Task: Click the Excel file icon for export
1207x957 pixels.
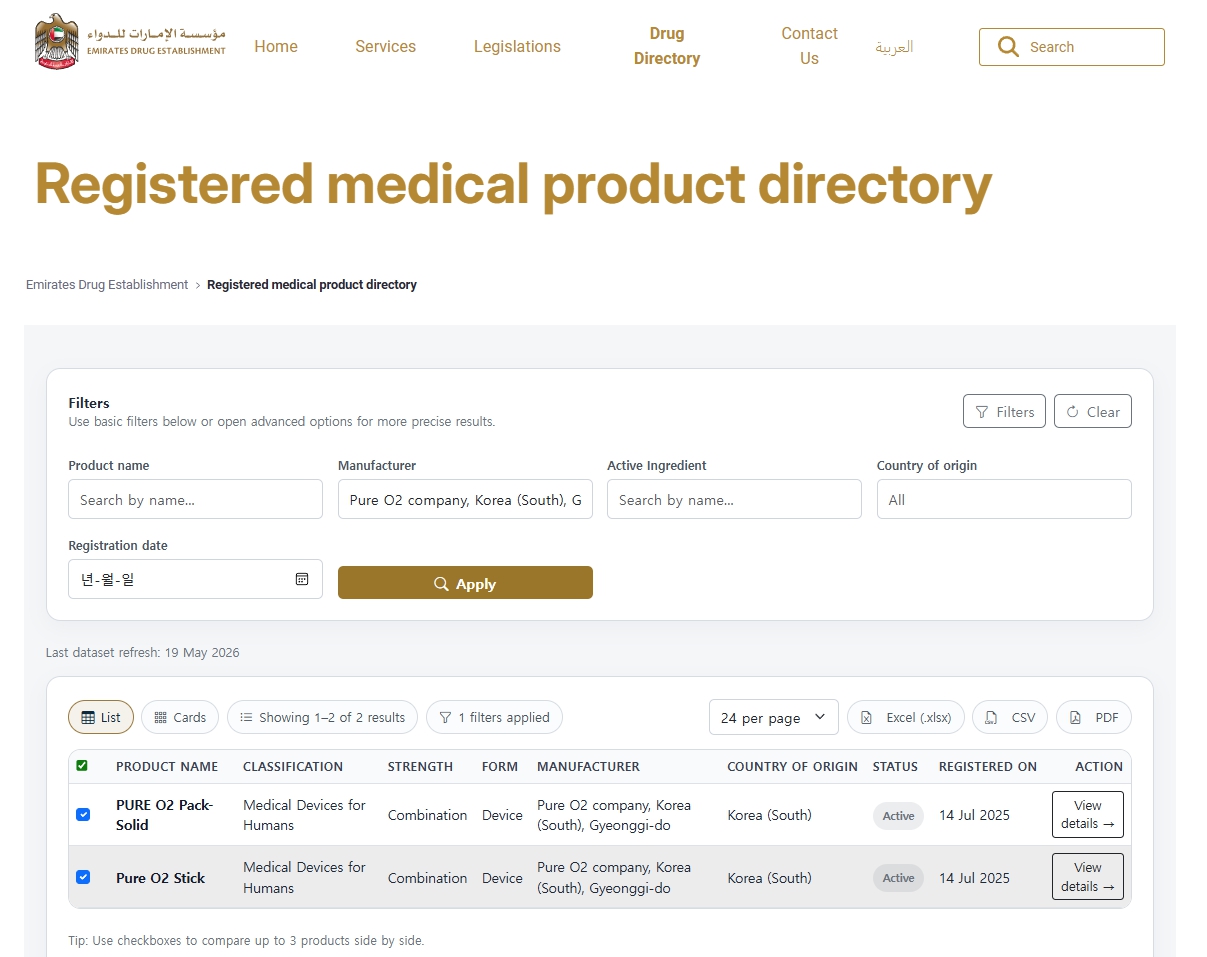Action: click(x=867, y=718)
